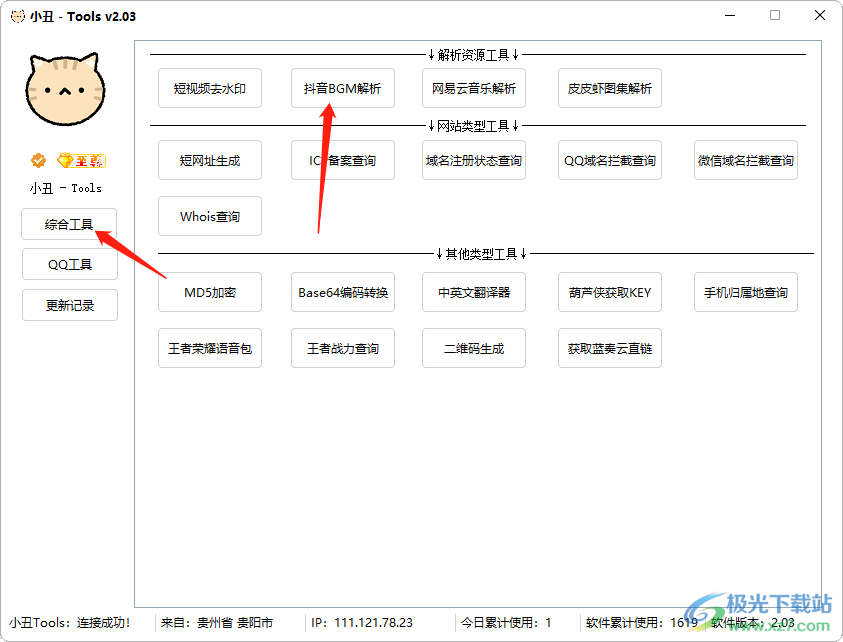
Task: Open Base64编码转换 tool
Action: coord(342,292)
